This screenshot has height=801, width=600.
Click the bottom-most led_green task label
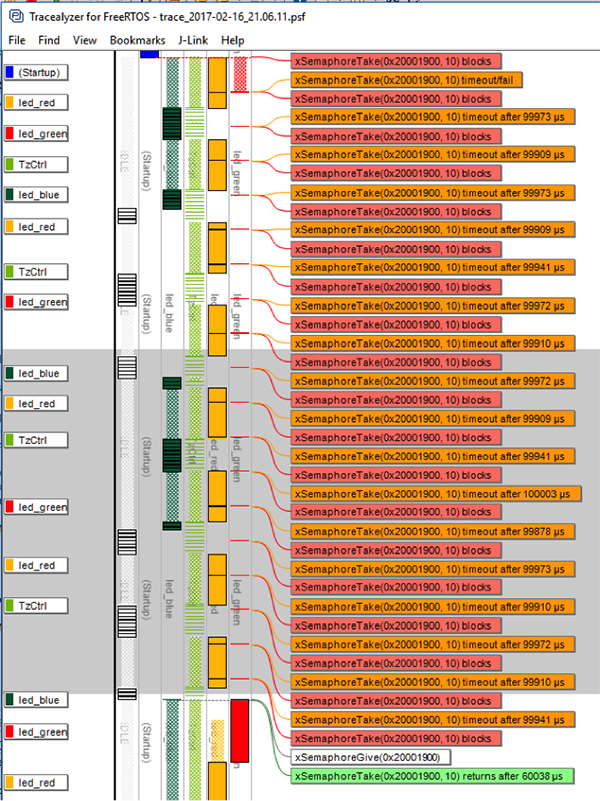36,733
